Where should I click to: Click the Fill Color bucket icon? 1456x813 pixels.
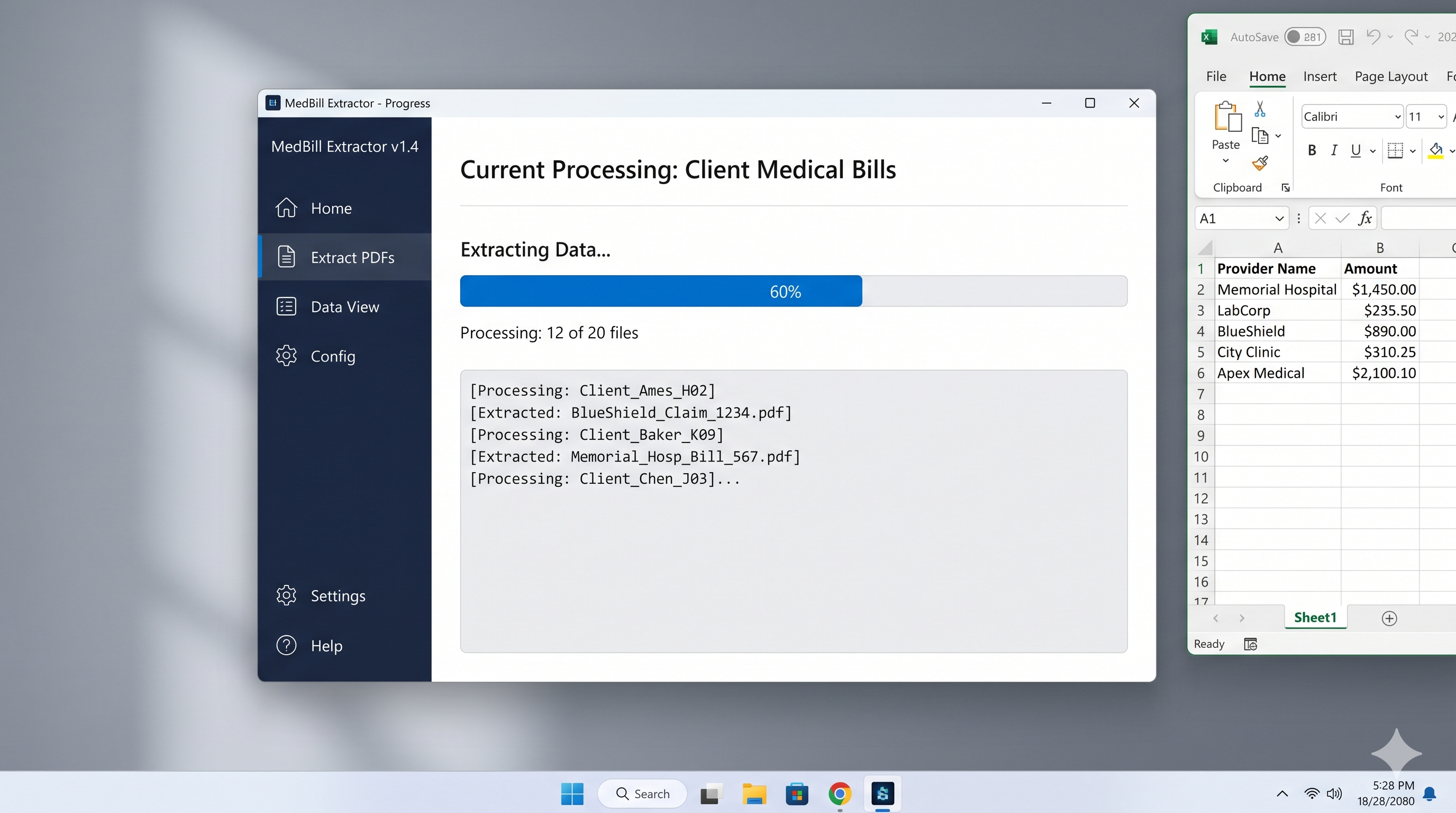click(x=1436, y=150)
